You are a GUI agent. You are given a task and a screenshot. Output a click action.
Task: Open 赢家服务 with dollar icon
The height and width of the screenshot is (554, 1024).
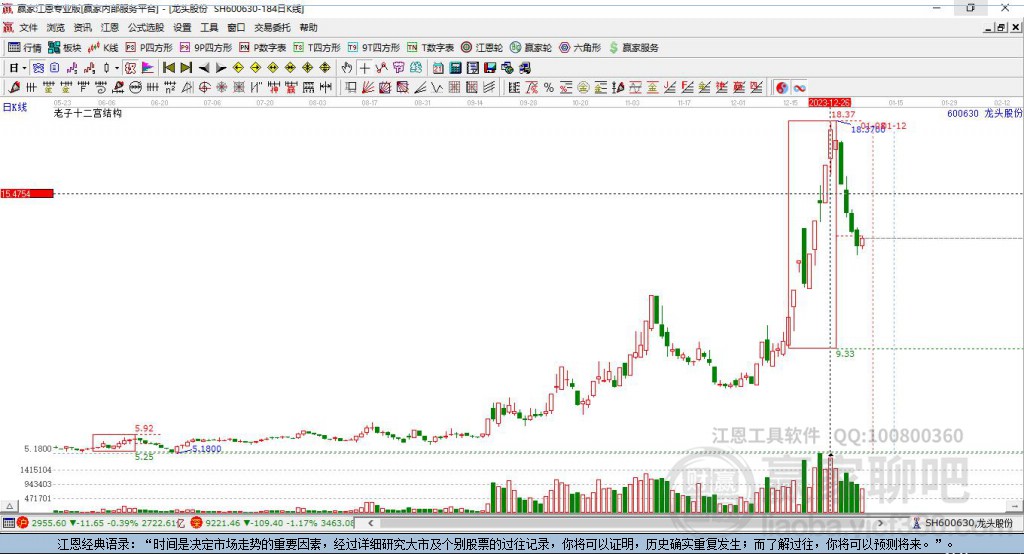point(633,48)
